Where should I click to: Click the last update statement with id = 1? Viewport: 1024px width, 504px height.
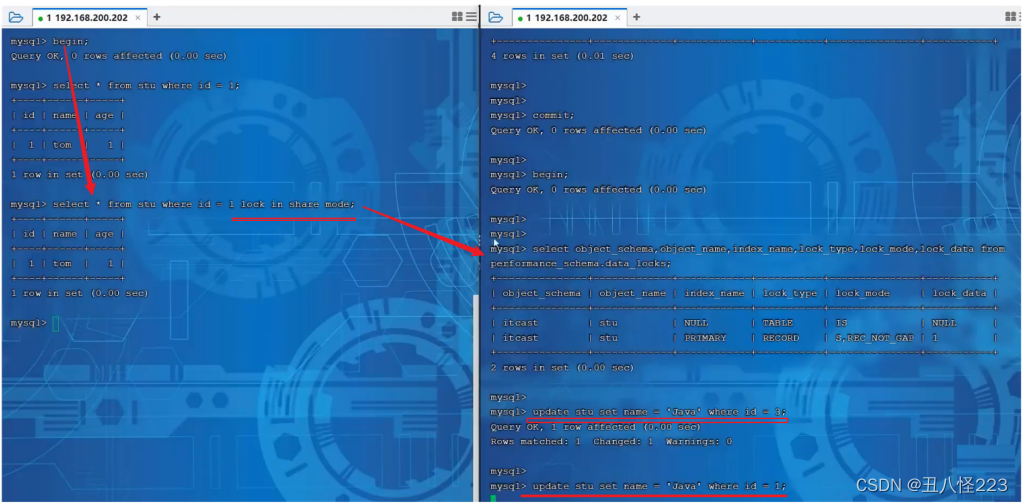[x=660, y=486]
